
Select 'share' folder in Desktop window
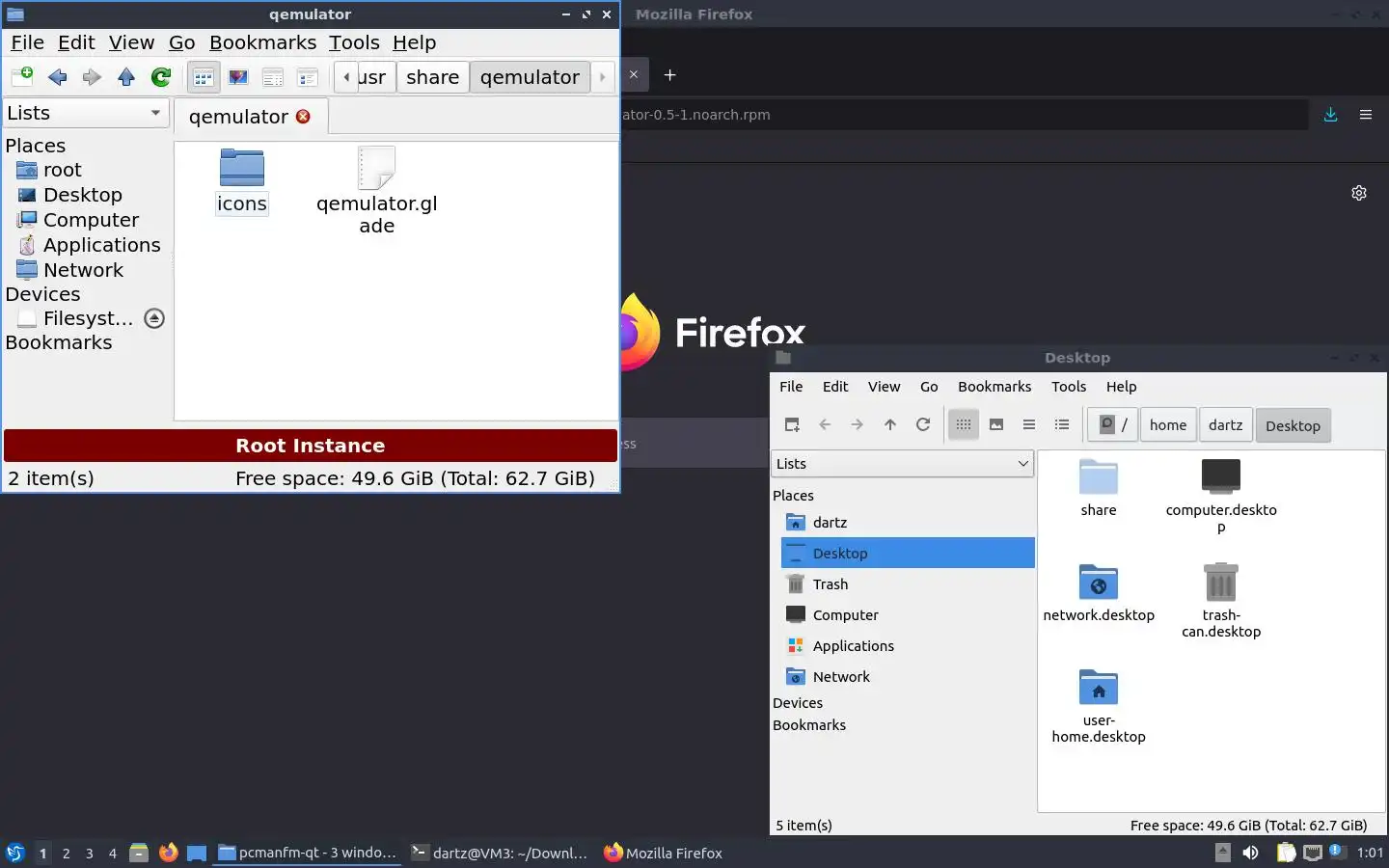1099,489
